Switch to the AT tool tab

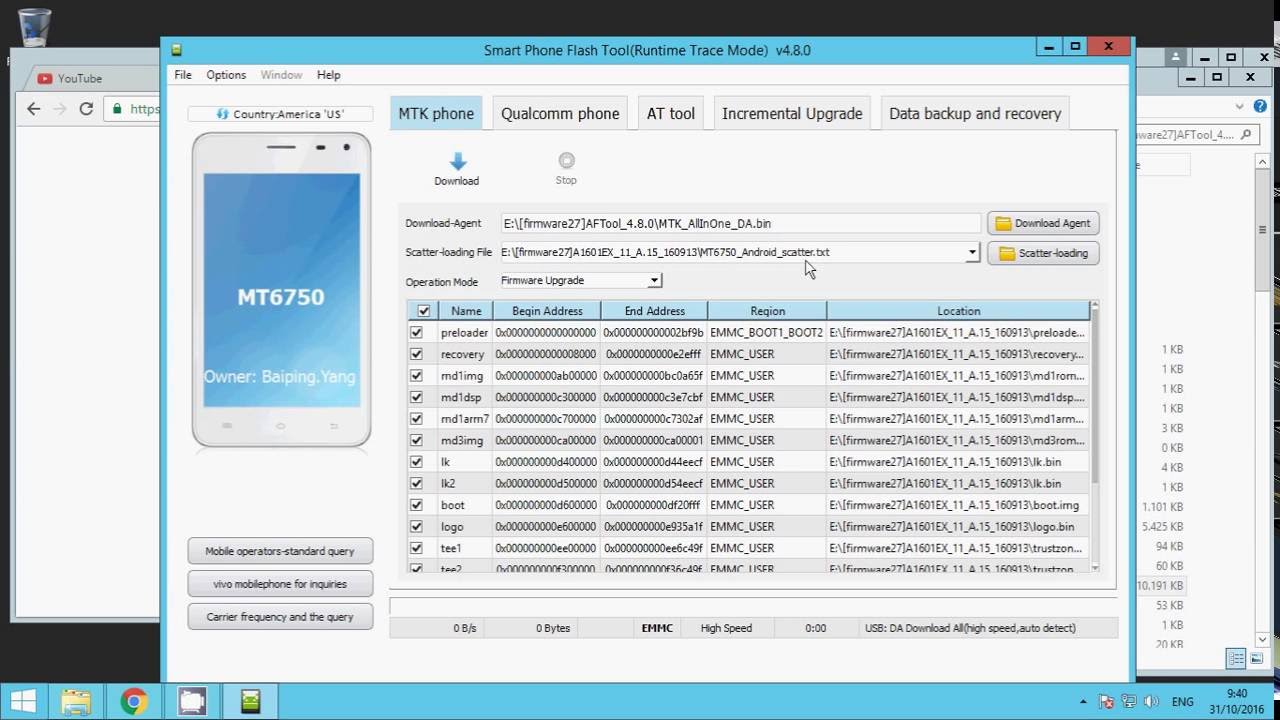670,113
